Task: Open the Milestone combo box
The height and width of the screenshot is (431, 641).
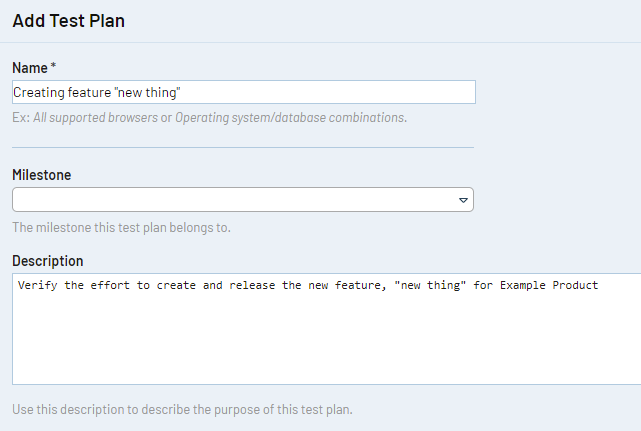Action: 240,200
